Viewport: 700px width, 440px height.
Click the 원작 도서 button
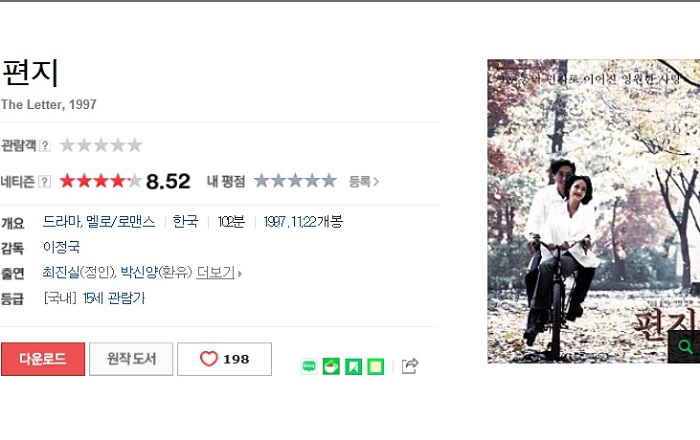coord(131,359)
